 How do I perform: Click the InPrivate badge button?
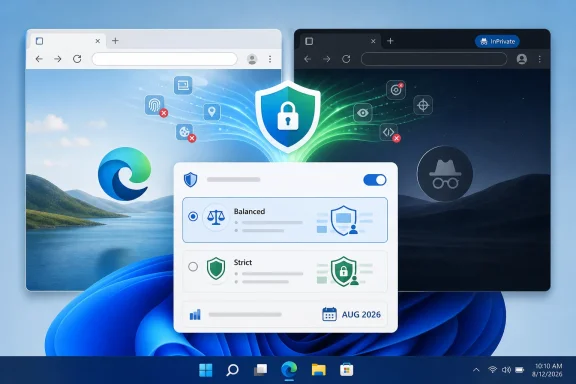[497, 42]
